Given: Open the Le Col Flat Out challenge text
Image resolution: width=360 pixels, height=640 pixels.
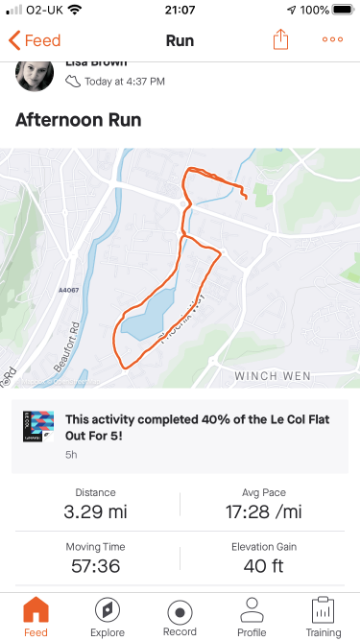Looking at the screenshot, I should [x=197, y=427].
